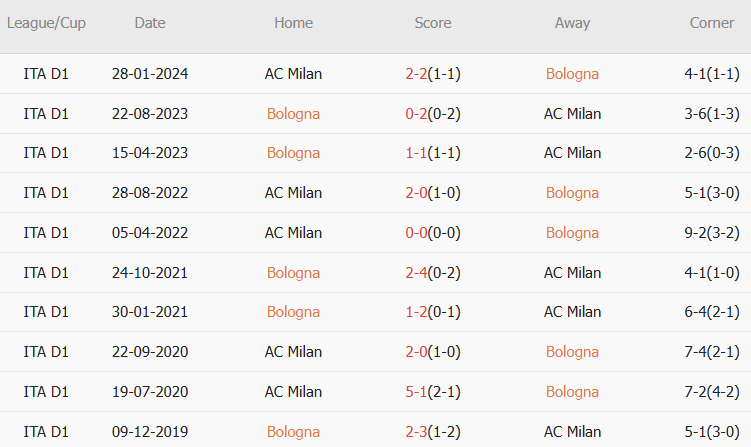
Task: Open the 2-2 score from 28-01-2024
Action: pos(416,74)
